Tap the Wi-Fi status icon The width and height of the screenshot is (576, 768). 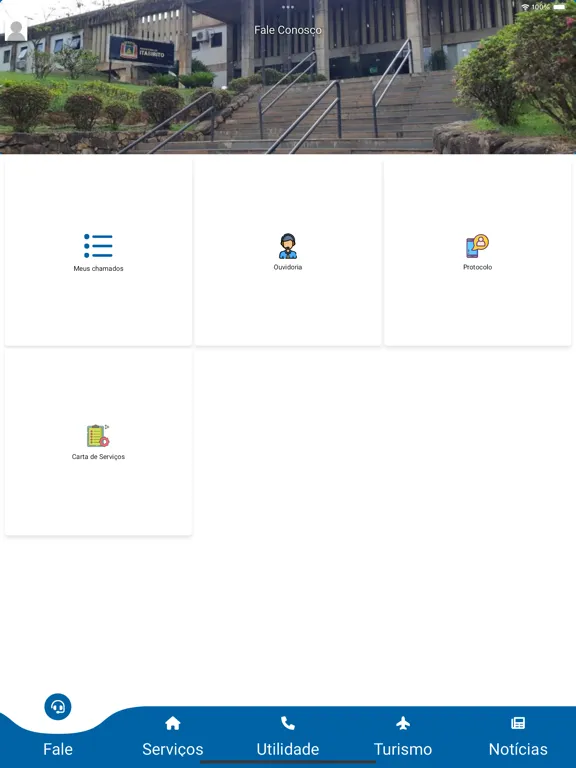click(x=525, y=7)
